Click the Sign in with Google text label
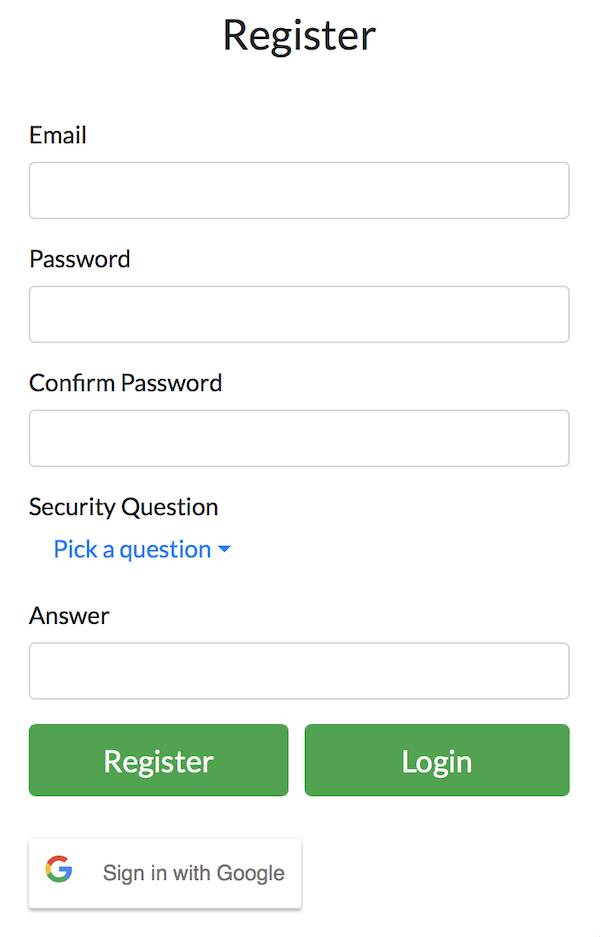The image size is (600, 937). 192,873
